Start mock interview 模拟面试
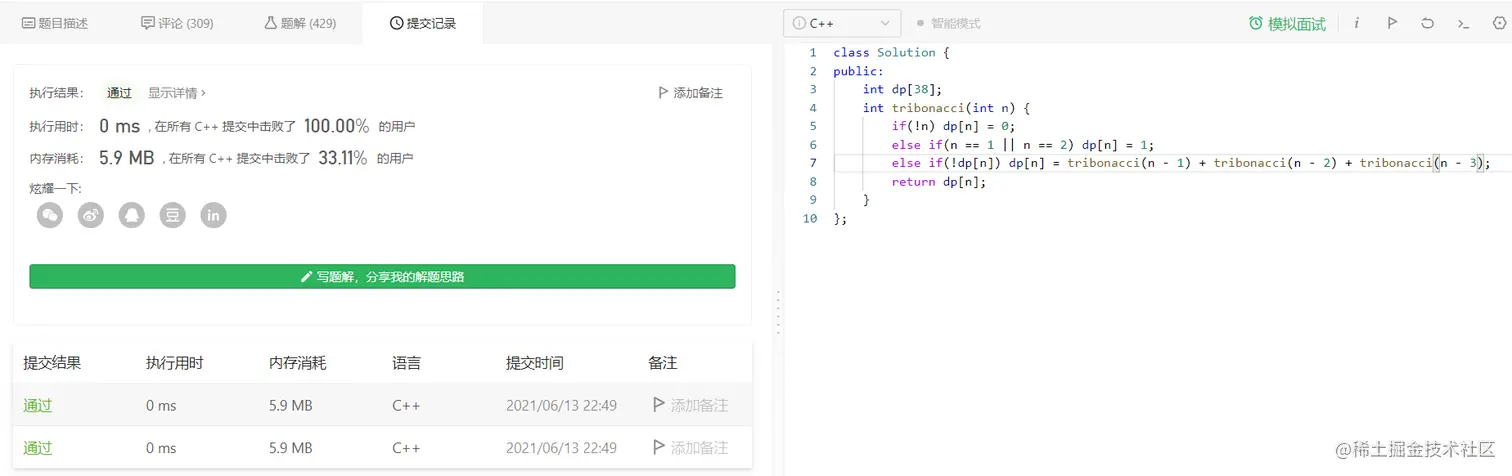The image size is (1512, 476). [x=1287, y=23]
